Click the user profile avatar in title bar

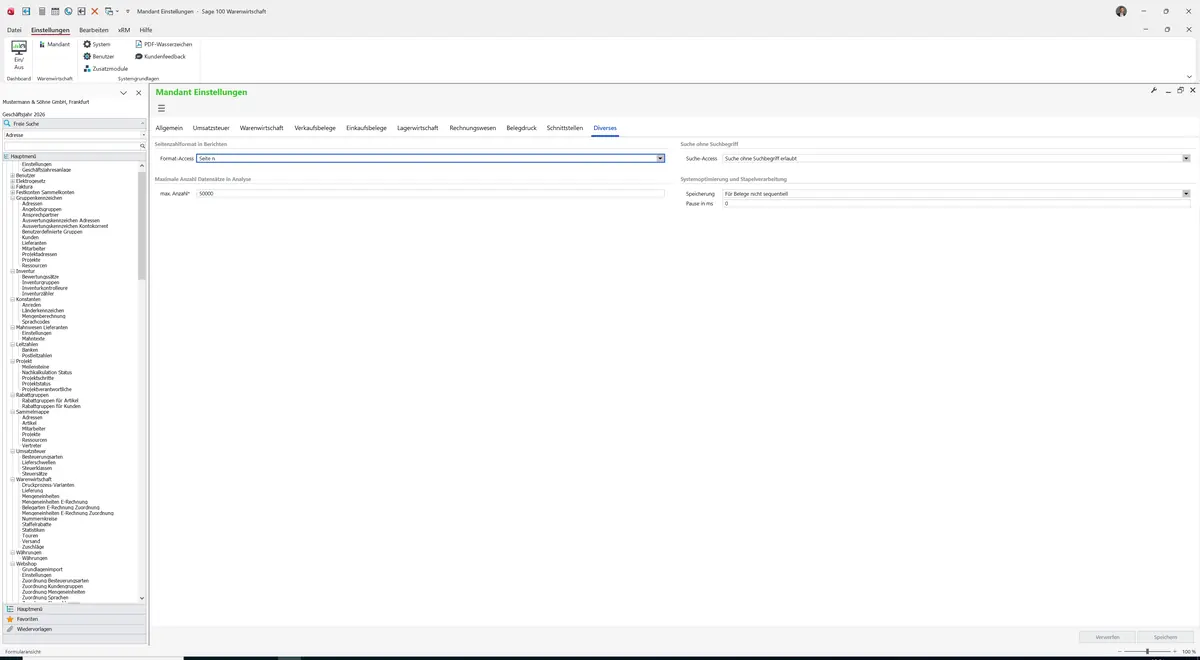(x=1121, y=11)
